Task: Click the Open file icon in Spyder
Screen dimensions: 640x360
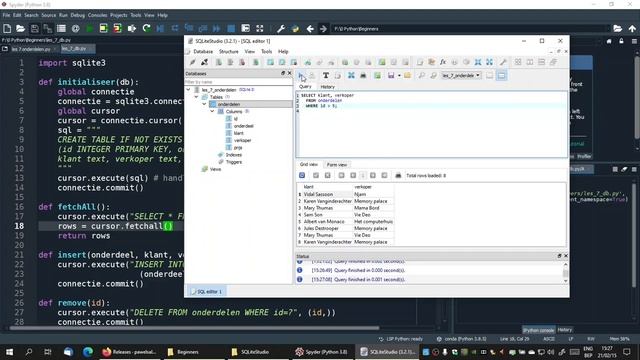Action: pyautogui.click(x=20, y=29)
